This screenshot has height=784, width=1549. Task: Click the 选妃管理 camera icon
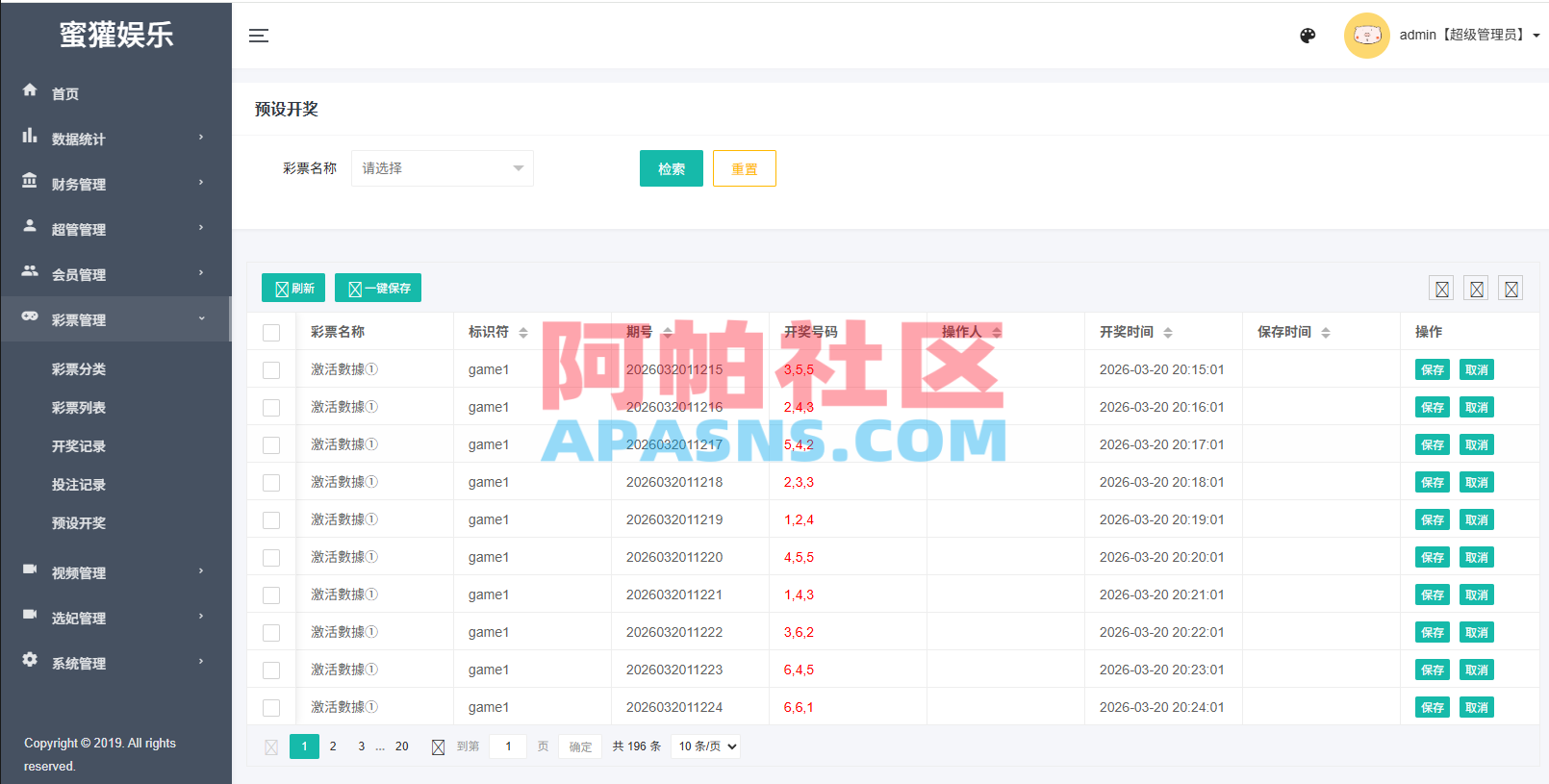tap(30, 615)
